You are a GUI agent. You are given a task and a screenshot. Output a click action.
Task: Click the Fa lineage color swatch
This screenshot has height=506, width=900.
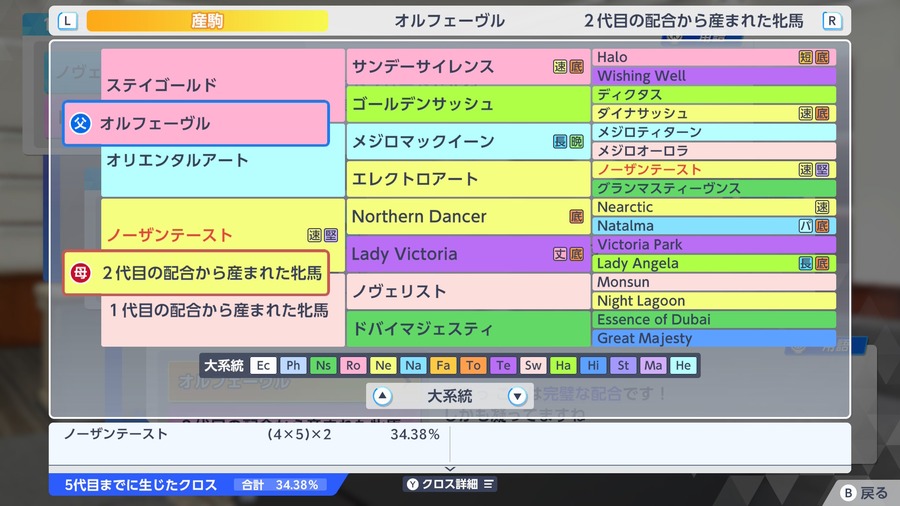pos(443,365)
